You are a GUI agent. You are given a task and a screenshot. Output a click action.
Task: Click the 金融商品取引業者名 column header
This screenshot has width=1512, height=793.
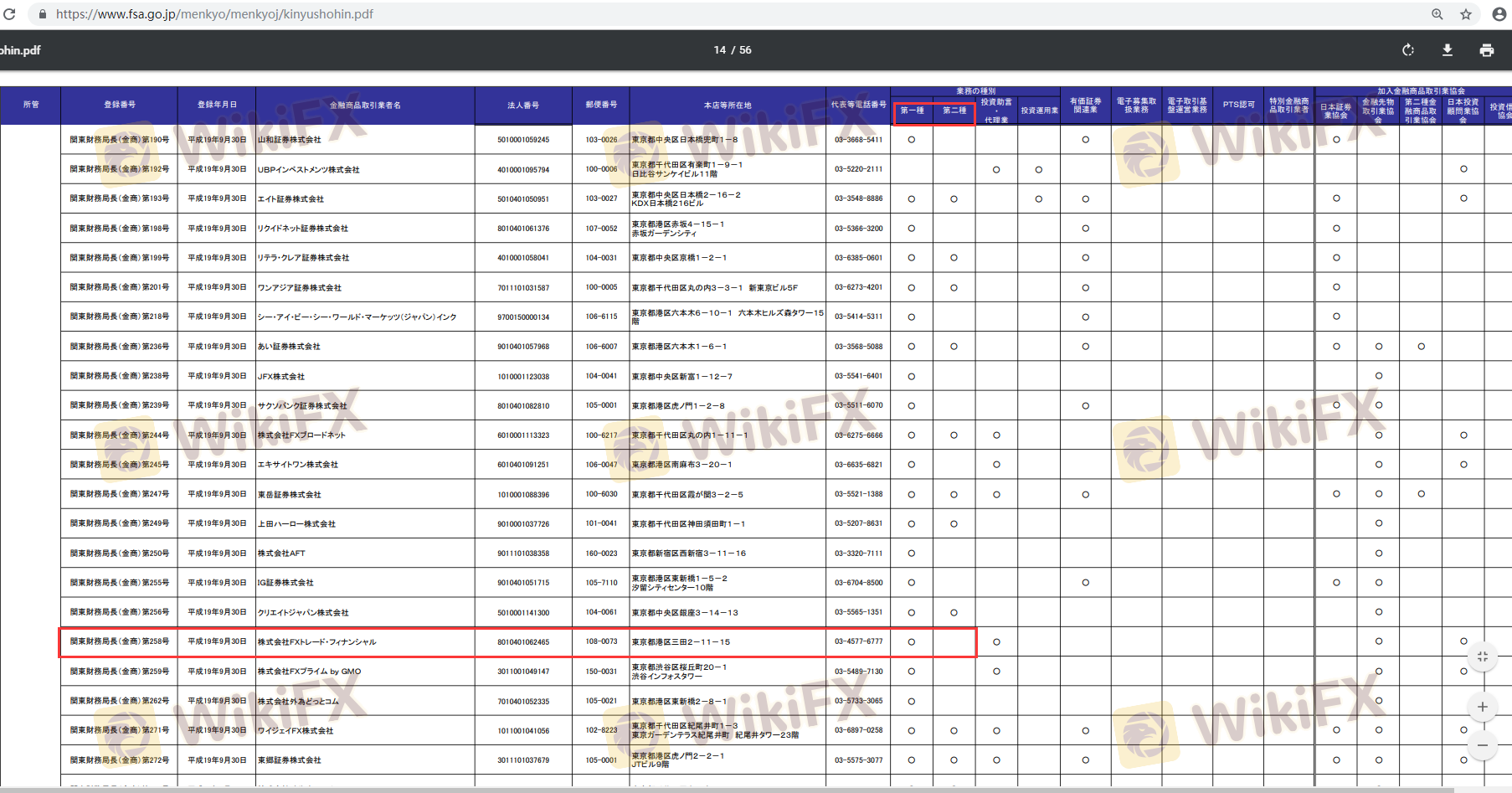tap(365, 106)
